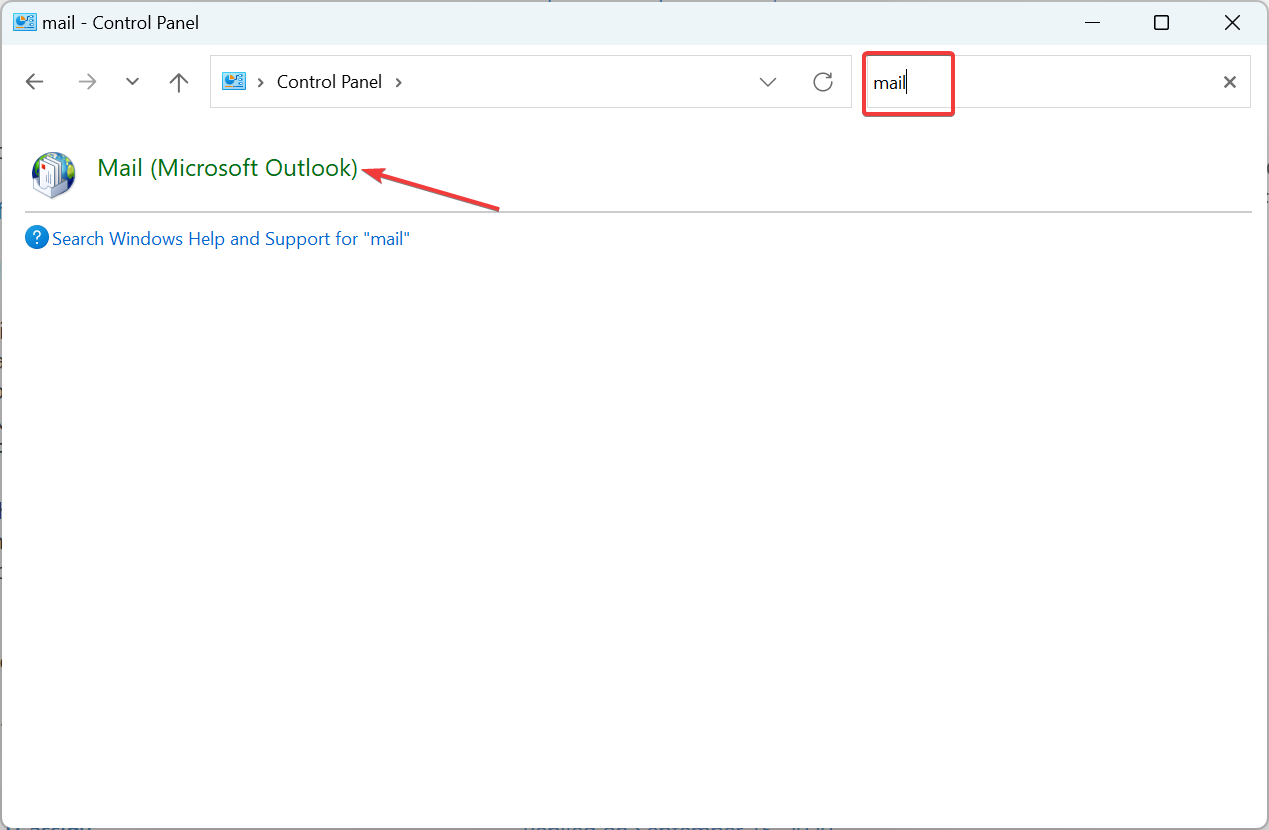The image size is (1269, 830).
Task: Search Windows Help and Support for mail
Action: point(231,239)
